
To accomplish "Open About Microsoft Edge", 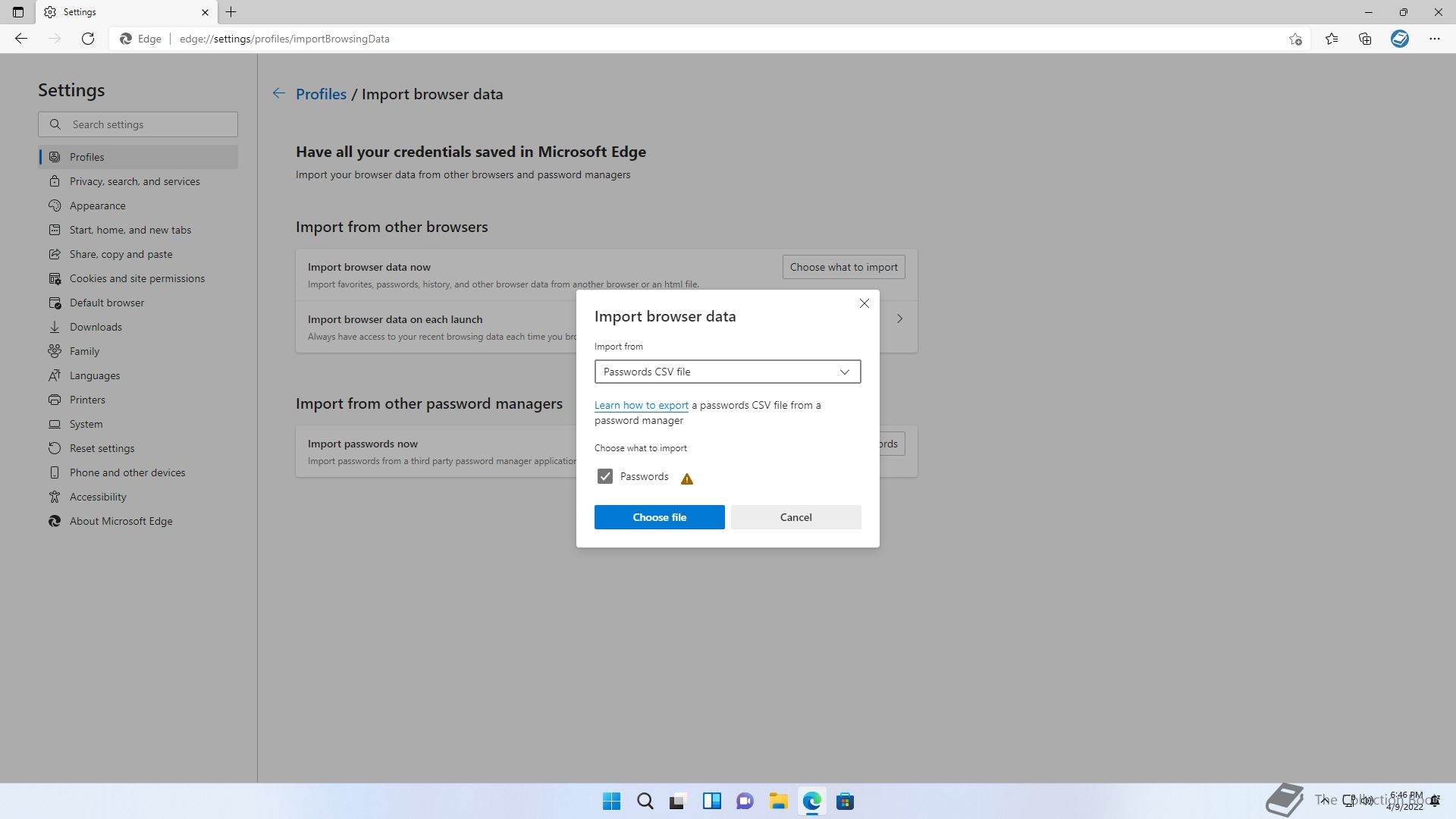I will click(x=138, y=521).
